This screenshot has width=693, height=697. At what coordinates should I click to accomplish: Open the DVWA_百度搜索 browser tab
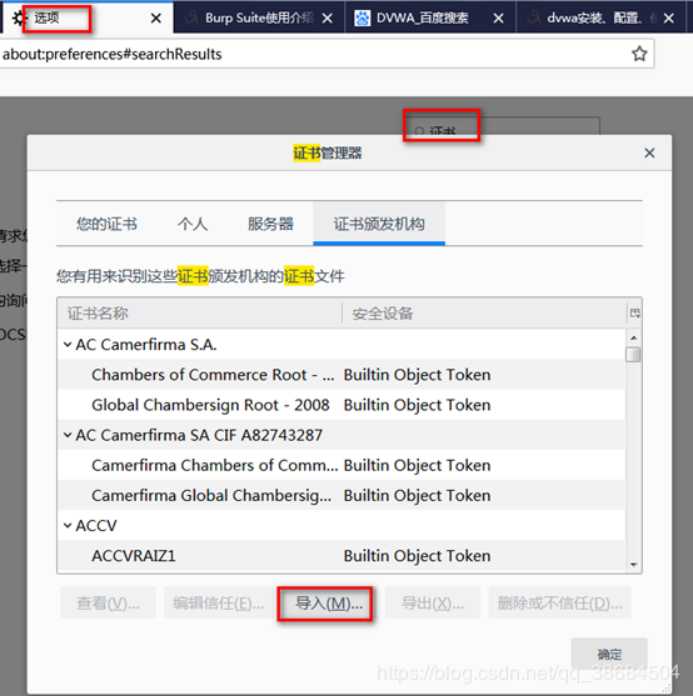(x=430, y=18)
